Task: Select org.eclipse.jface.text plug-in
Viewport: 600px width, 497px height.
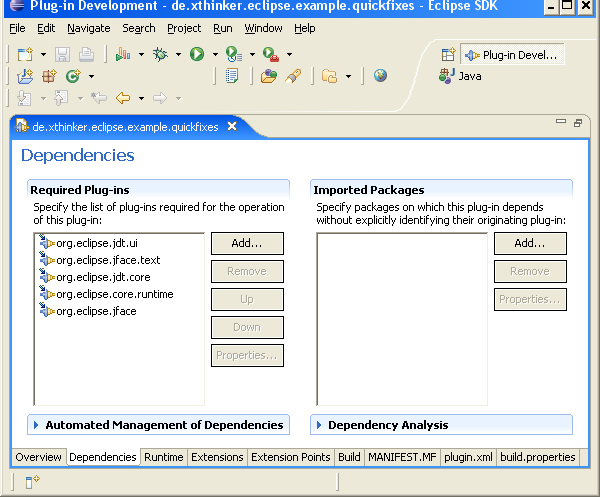Action: [99, 260]
